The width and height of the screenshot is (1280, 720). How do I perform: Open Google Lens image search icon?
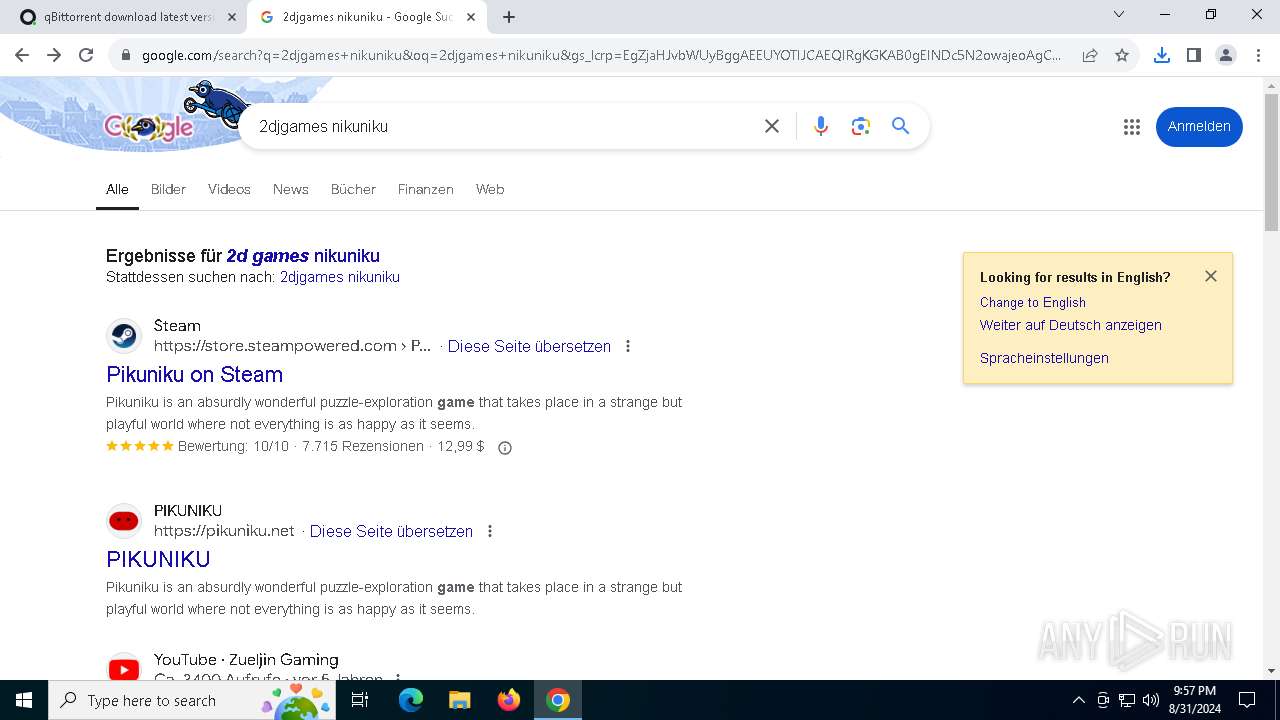click(x=861, y=126)
